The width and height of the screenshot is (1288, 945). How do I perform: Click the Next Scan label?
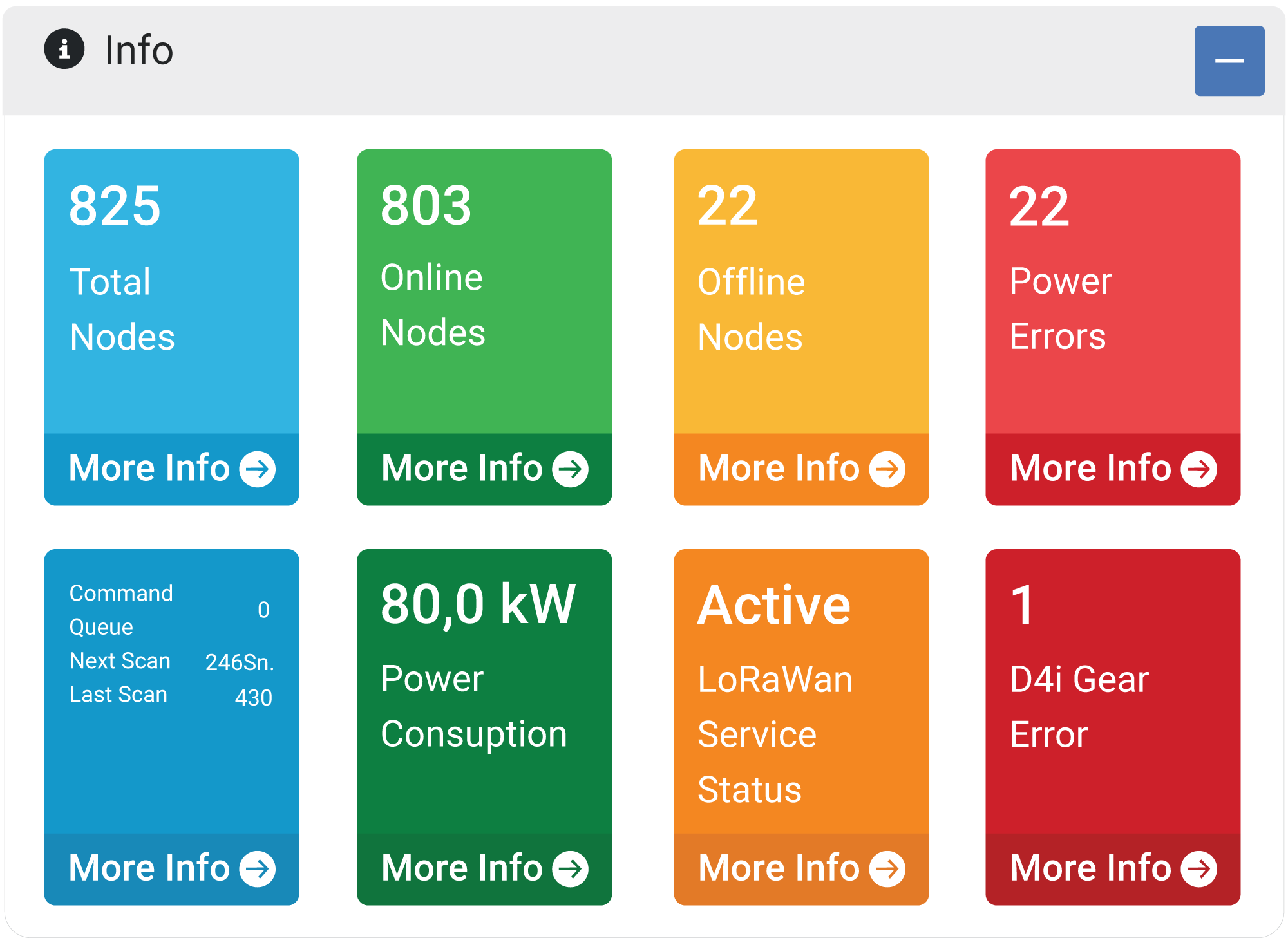pyautogui.click(x=120, y=661)
